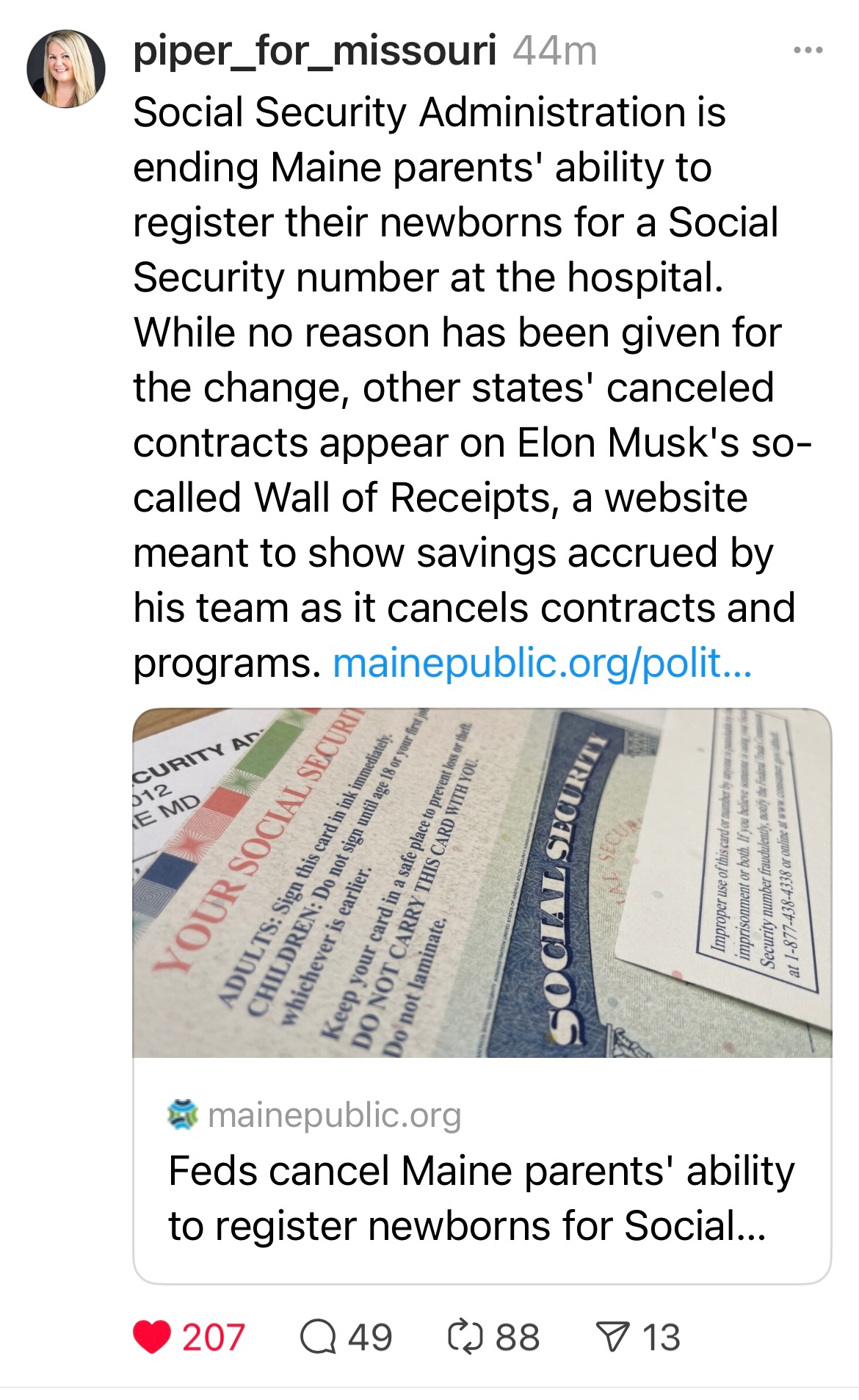Open piper_for_missouri's profile picture

[x=66, y=69]
